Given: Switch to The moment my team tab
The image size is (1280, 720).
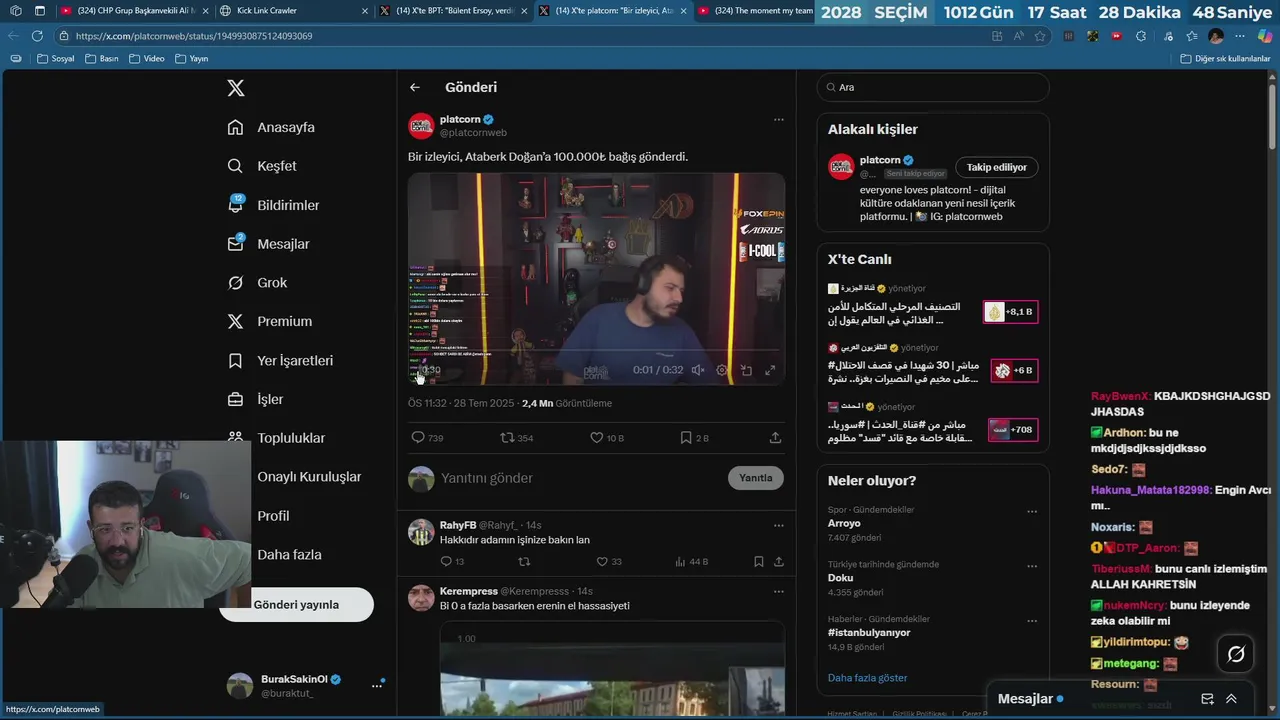Looking at the screenshot, I should tap(754, 11).
